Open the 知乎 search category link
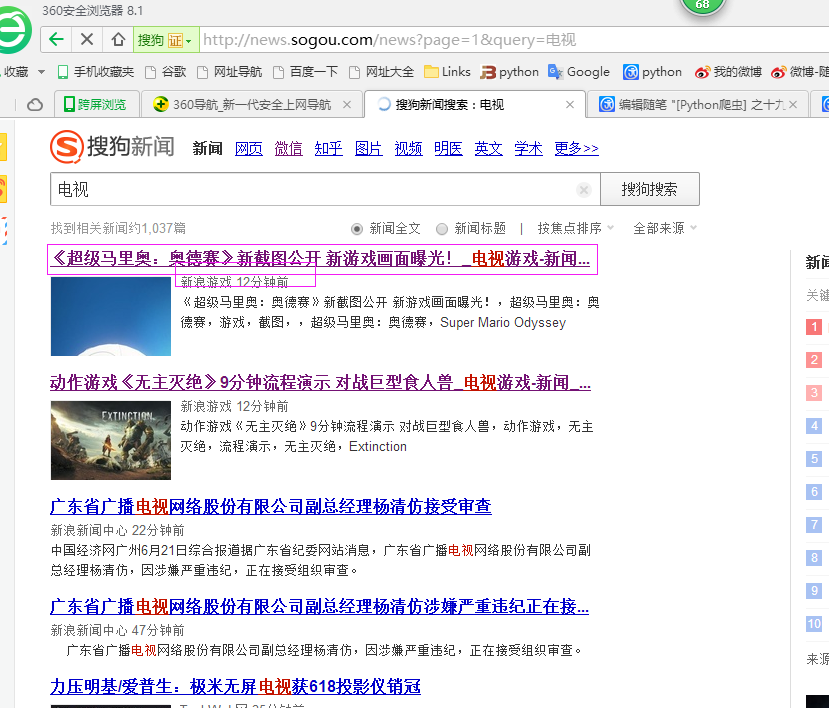Screen dimensions: 829x708 point(328,149)
